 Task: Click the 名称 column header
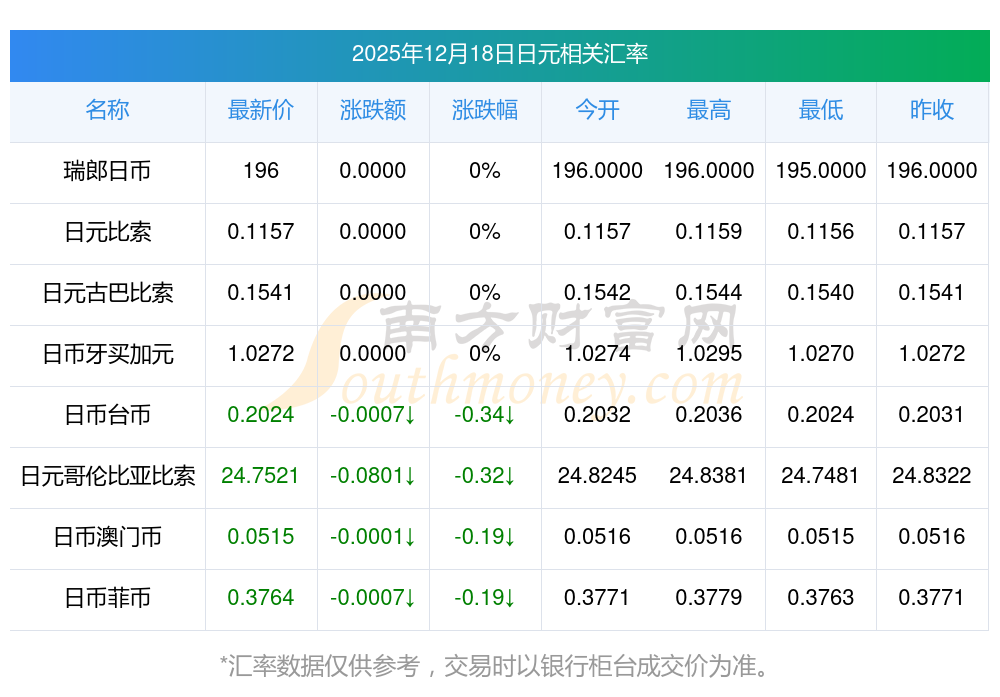click(x=107, y=110)
